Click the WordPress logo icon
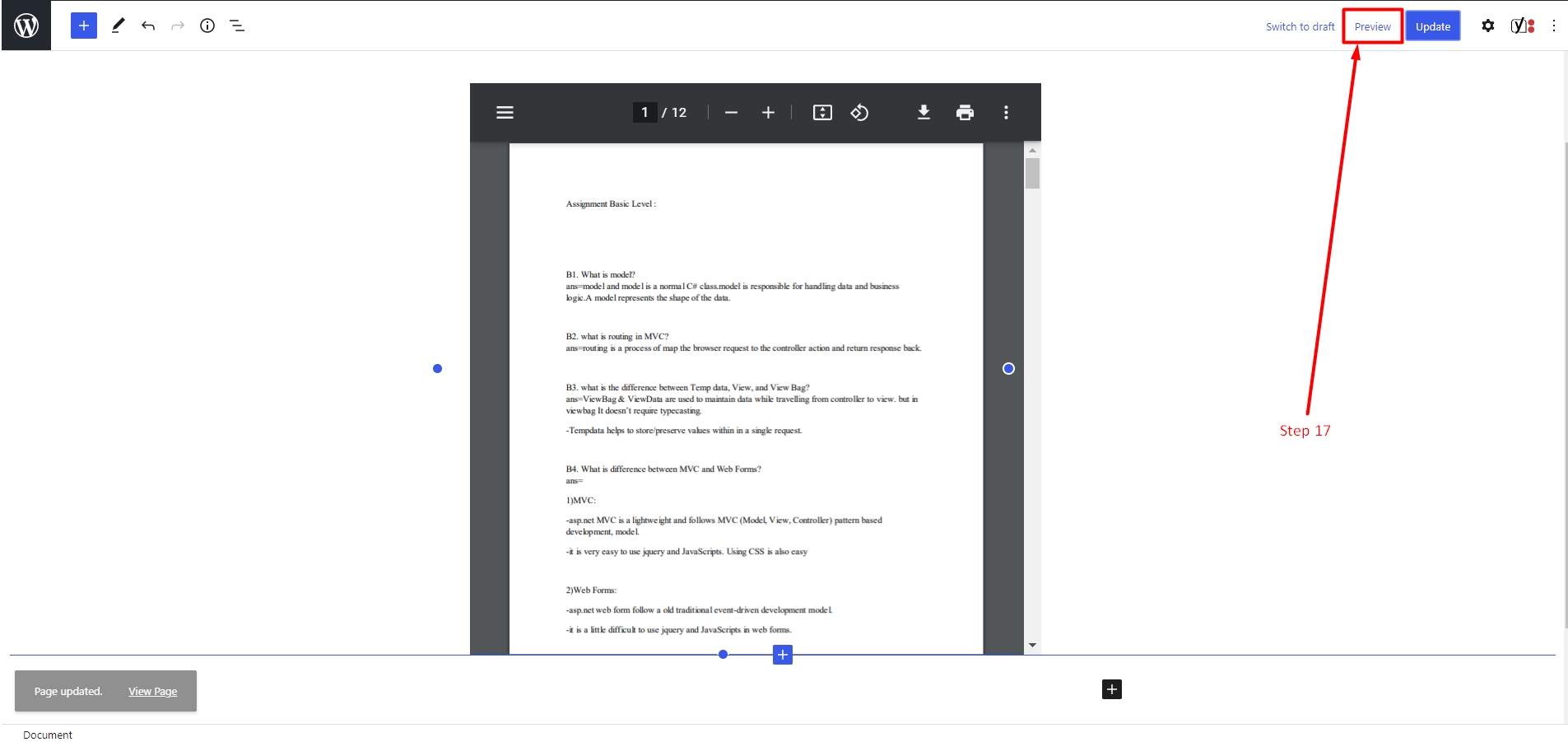The image size is (1568, 742). 26,26
